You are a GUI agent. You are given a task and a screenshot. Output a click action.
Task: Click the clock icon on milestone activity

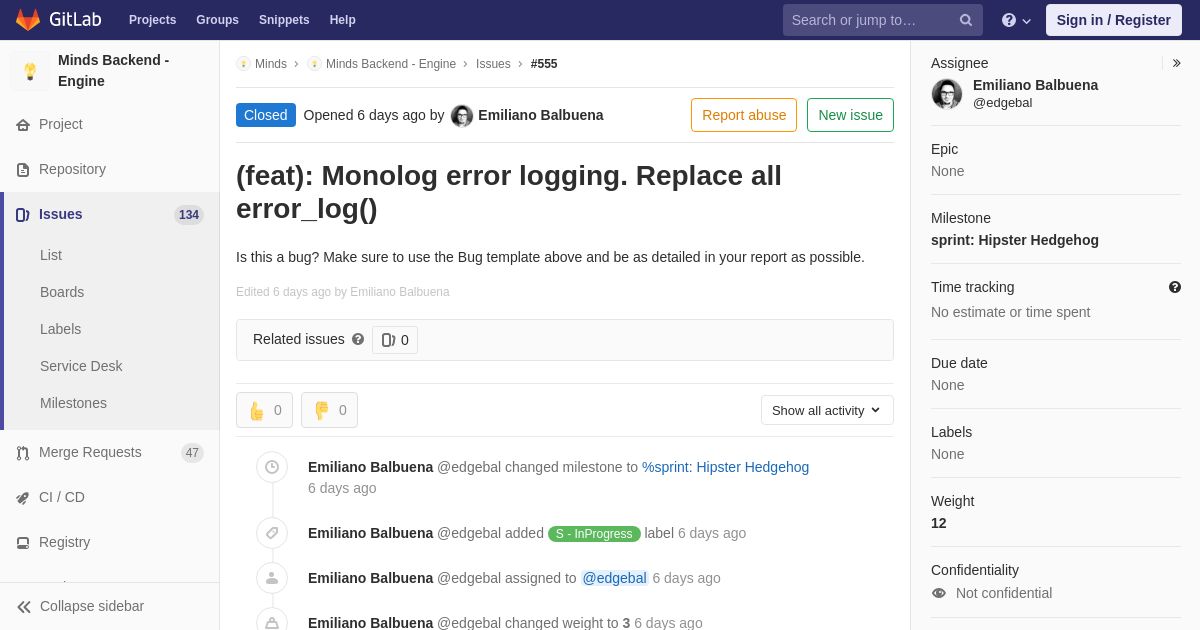(272, 467)
